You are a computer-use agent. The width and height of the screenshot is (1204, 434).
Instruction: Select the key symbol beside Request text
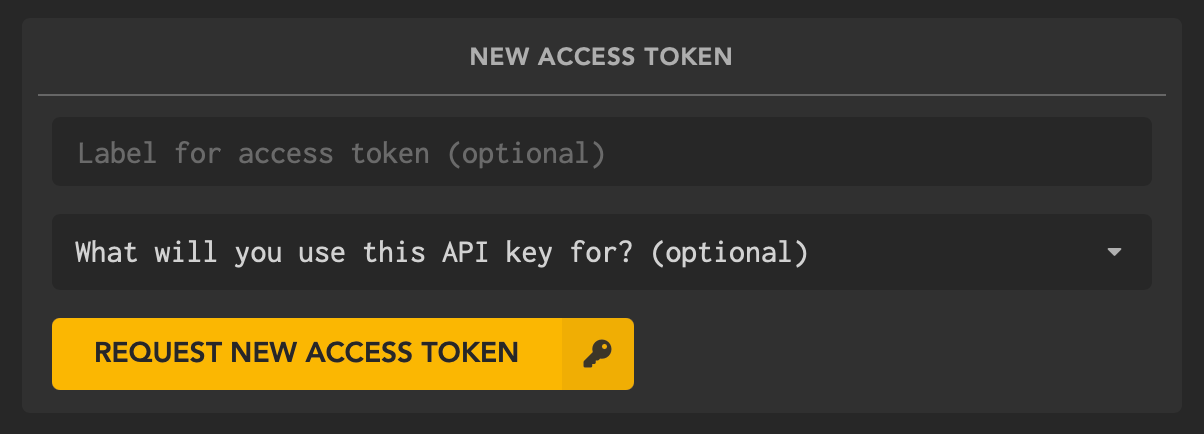(597, 353)
